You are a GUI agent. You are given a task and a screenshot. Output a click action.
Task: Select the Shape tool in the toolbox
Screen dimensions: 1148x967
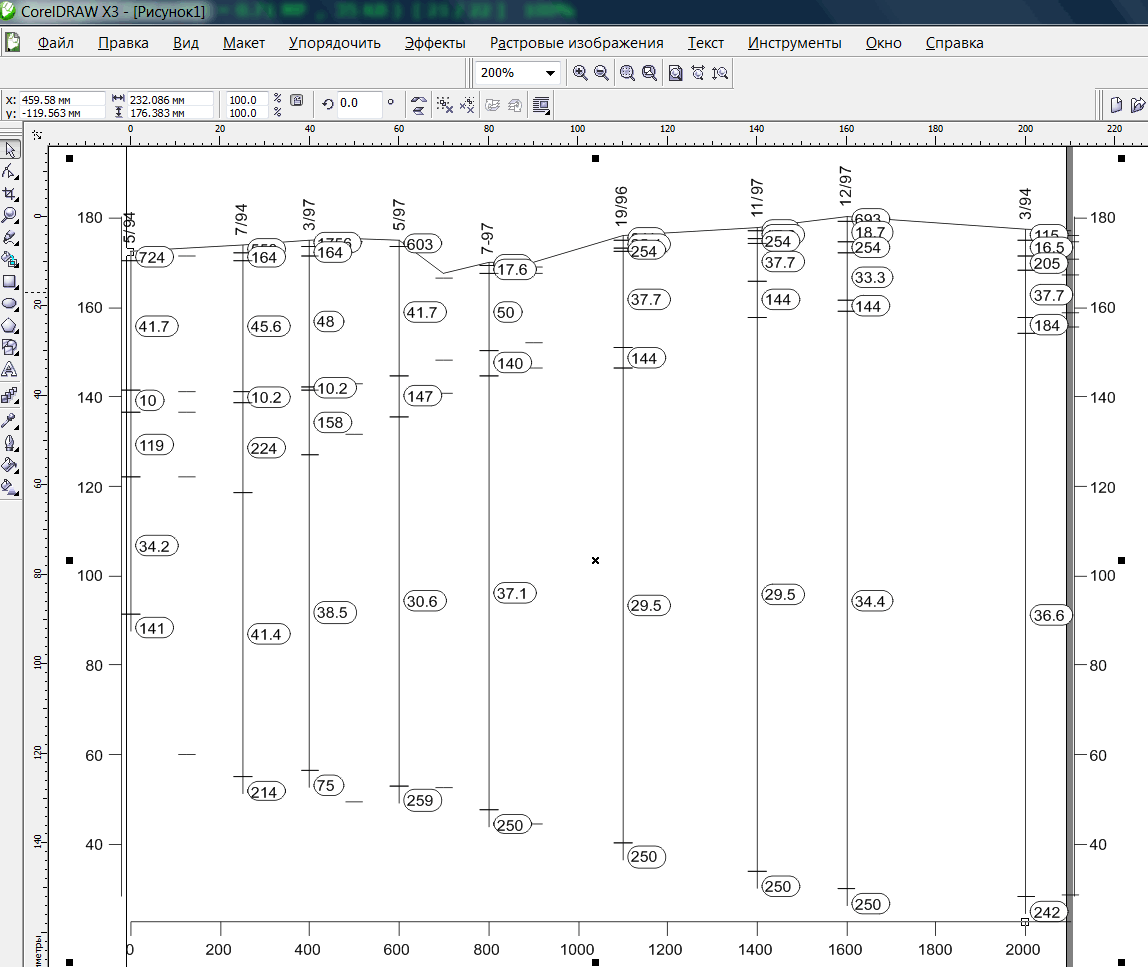tap(10, 172)
